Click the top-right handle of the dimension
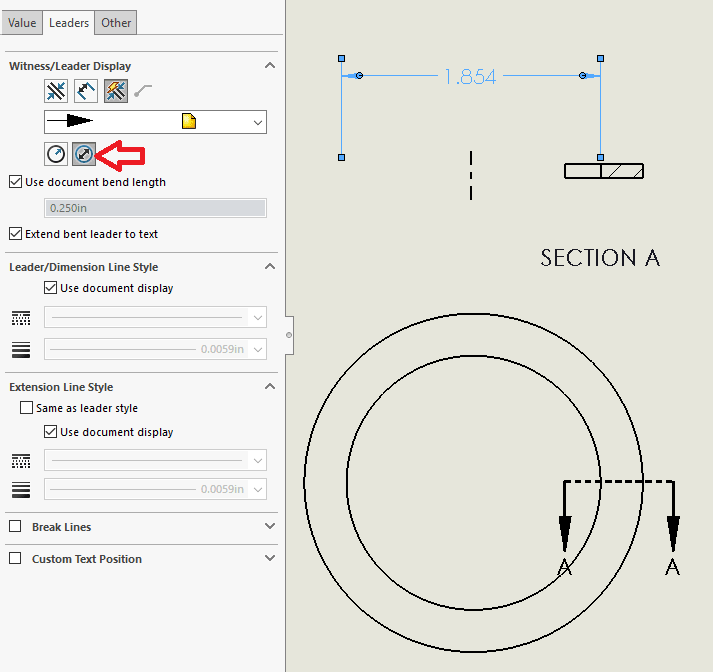 coord(600,59)
